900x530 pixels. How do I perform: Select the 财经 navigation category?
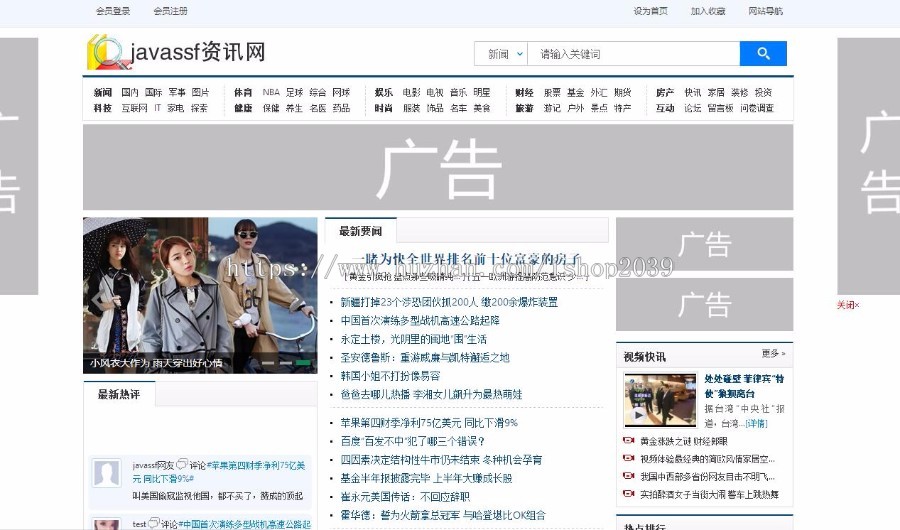[x=524, y=92]
